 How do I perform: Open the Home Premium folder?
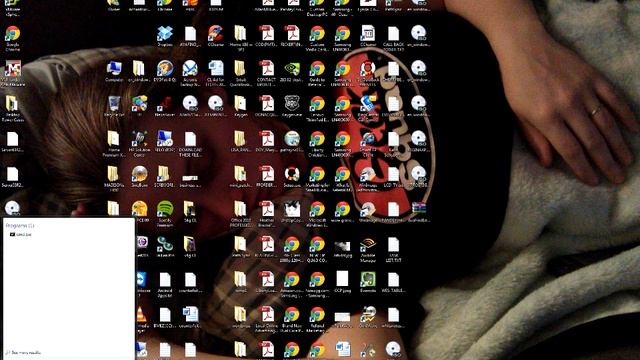pyautogui.click(x=114, y=143)
